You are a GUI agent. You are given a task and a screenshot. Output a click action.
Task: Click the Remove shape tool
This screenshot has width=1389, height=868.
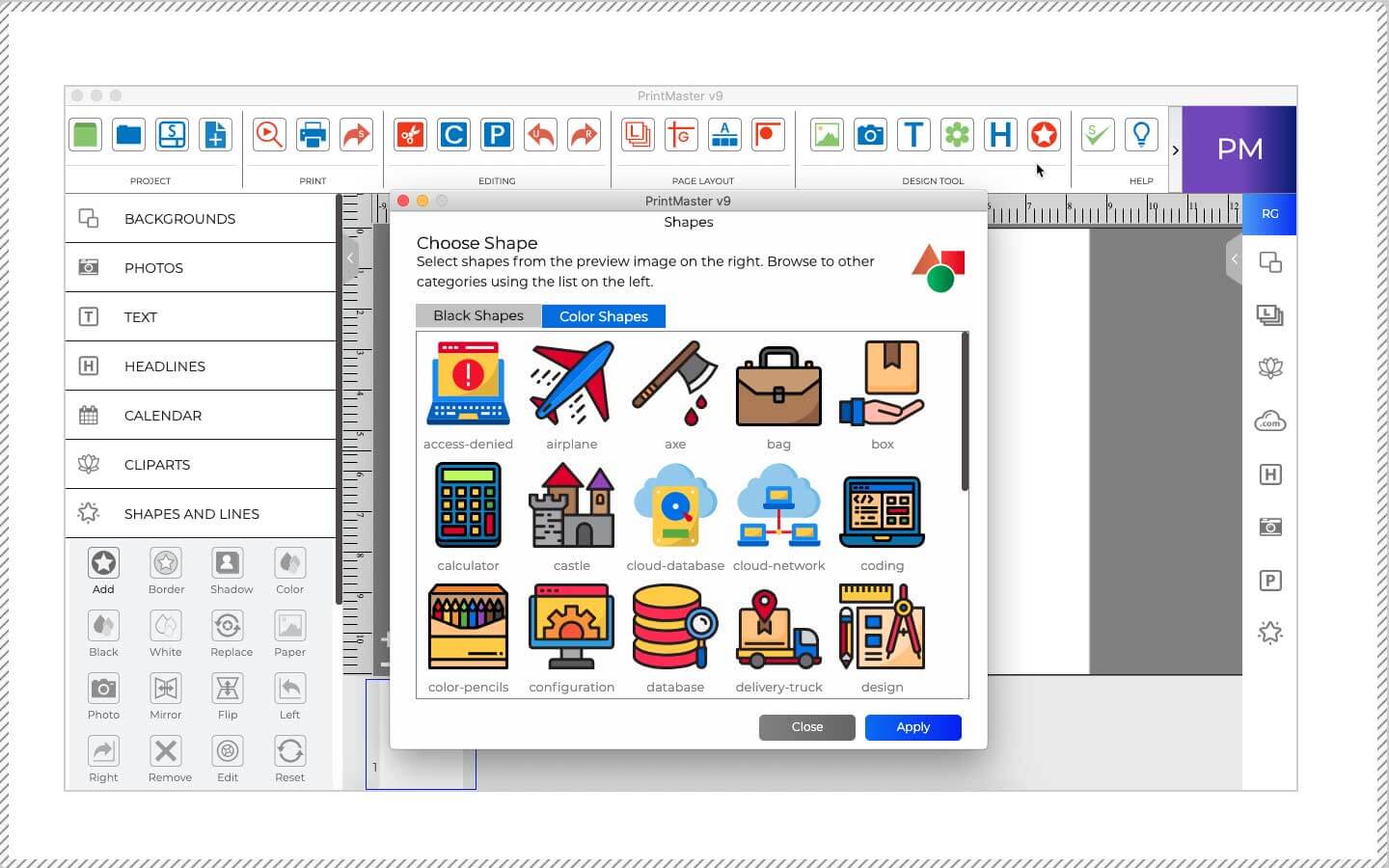[170, 759]
